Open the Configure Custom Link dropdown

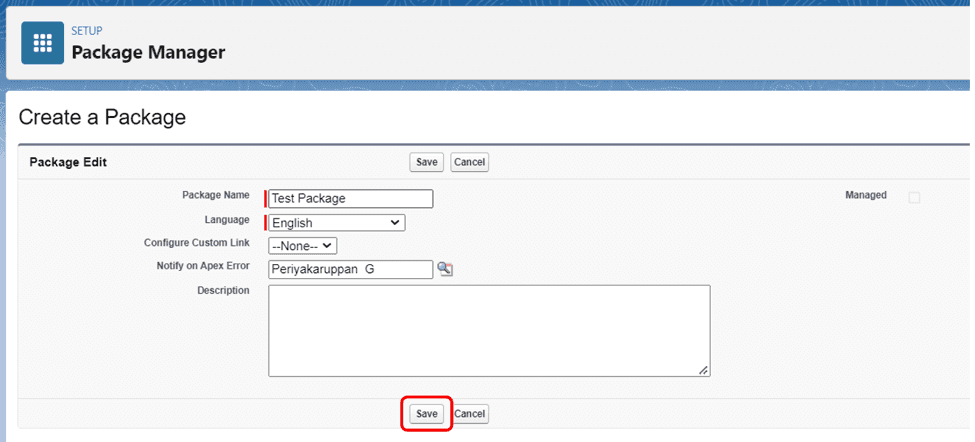[x=303, y=246]
